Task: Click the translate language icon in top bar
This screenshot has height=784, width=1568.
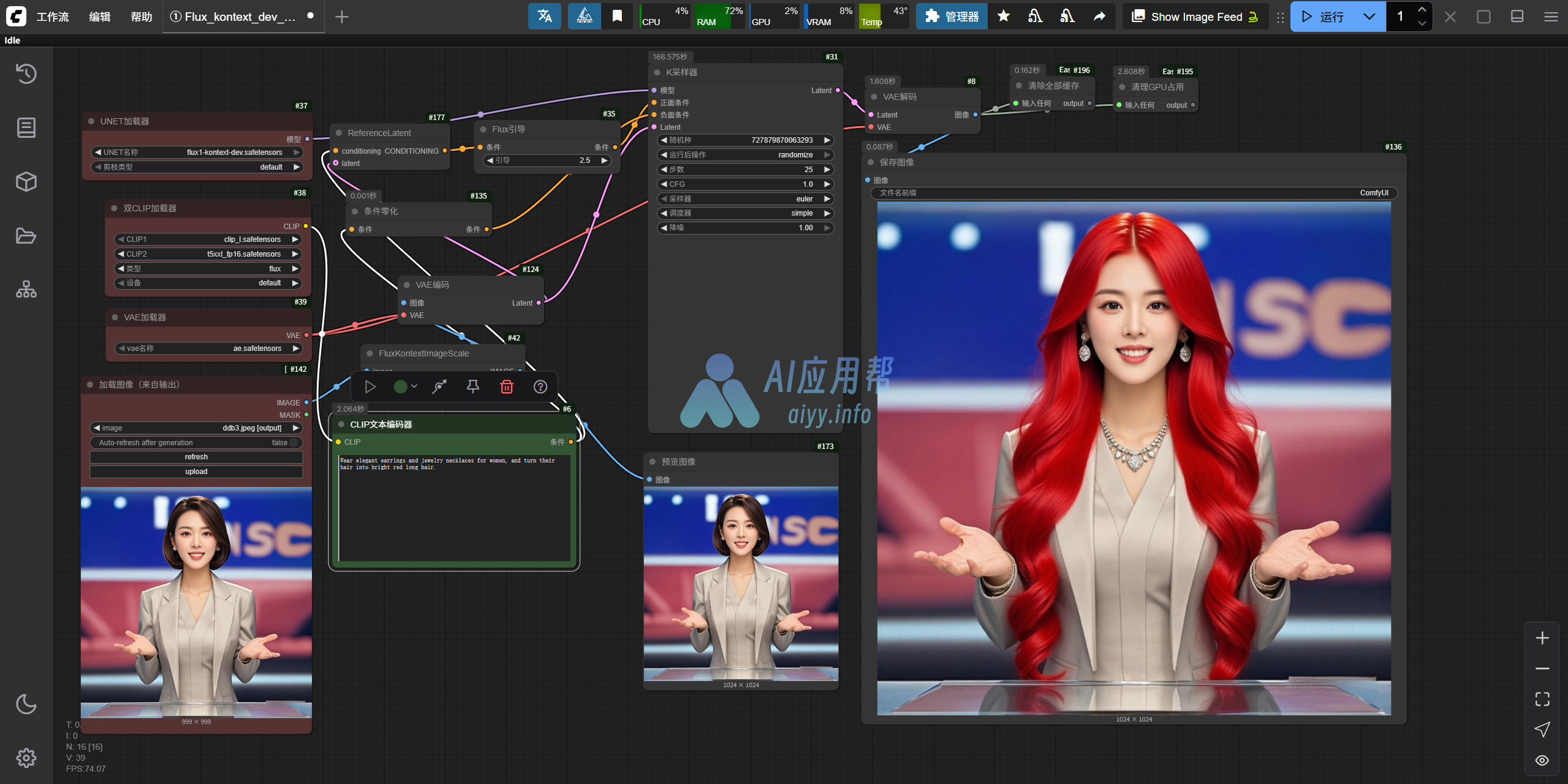Action: pyautogui.click(x=545, y=17)
